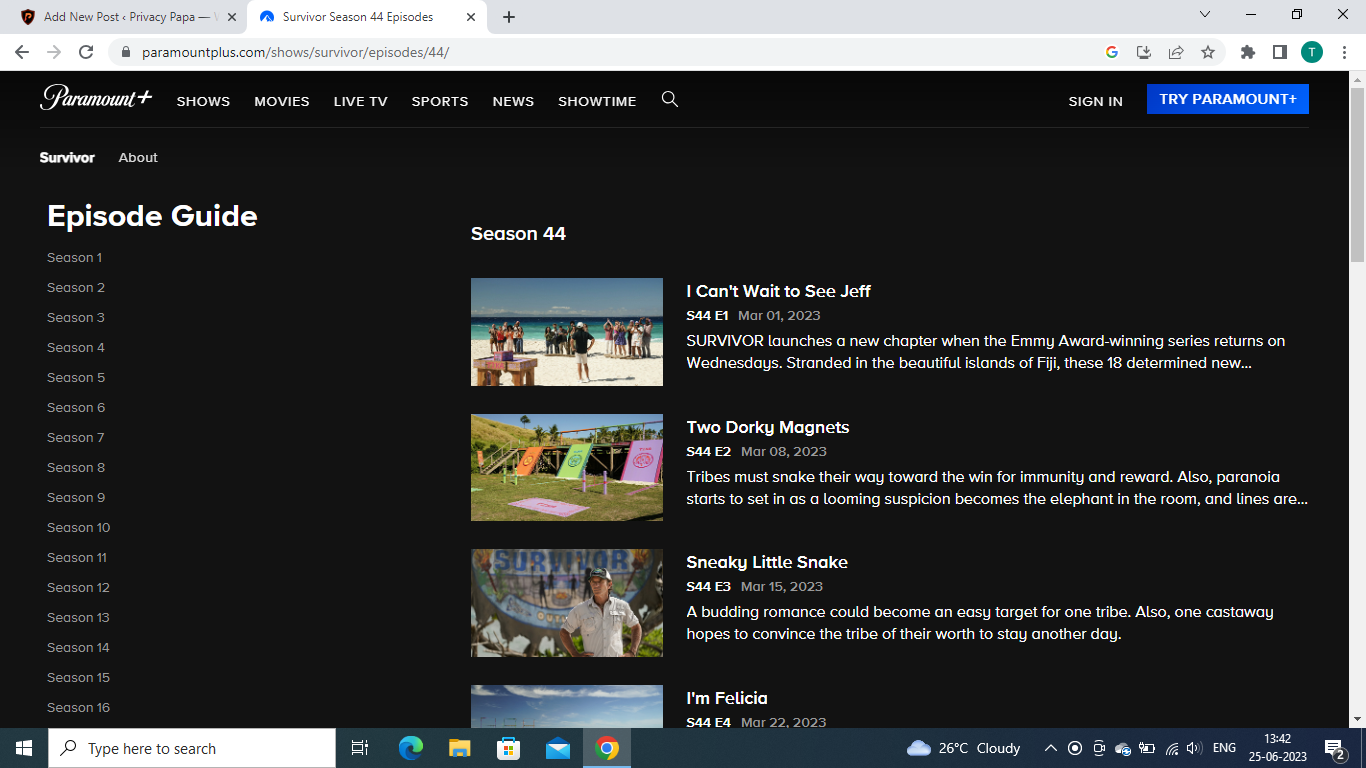This screenshot has width=1366, height=768.
Task: Open the Chrome three-dot menu
Action: 1343,52
